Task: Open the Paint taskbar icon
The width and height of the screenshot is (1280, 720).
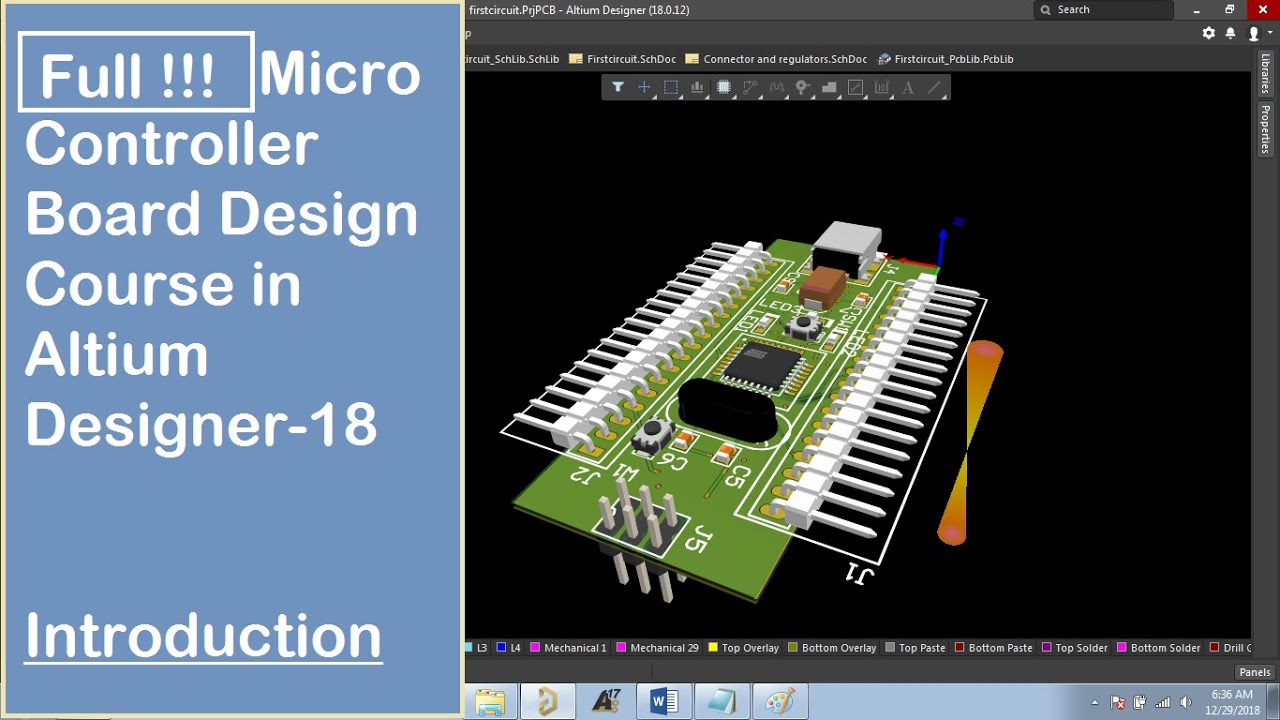Action: (x=779, y=702)
